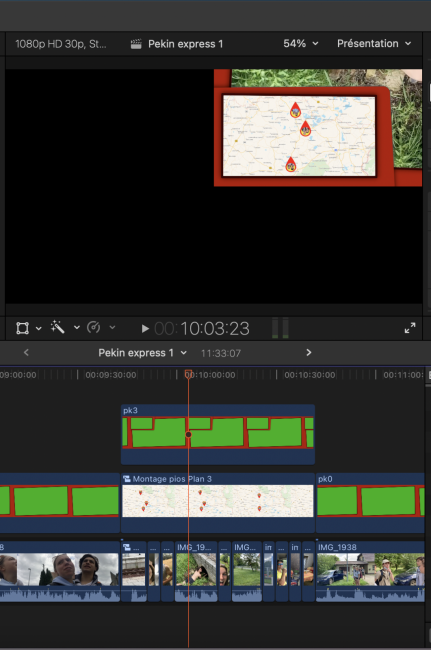Click the 1080p HD 30p format label
Screen dimensions: 431x650
point(61,44)
